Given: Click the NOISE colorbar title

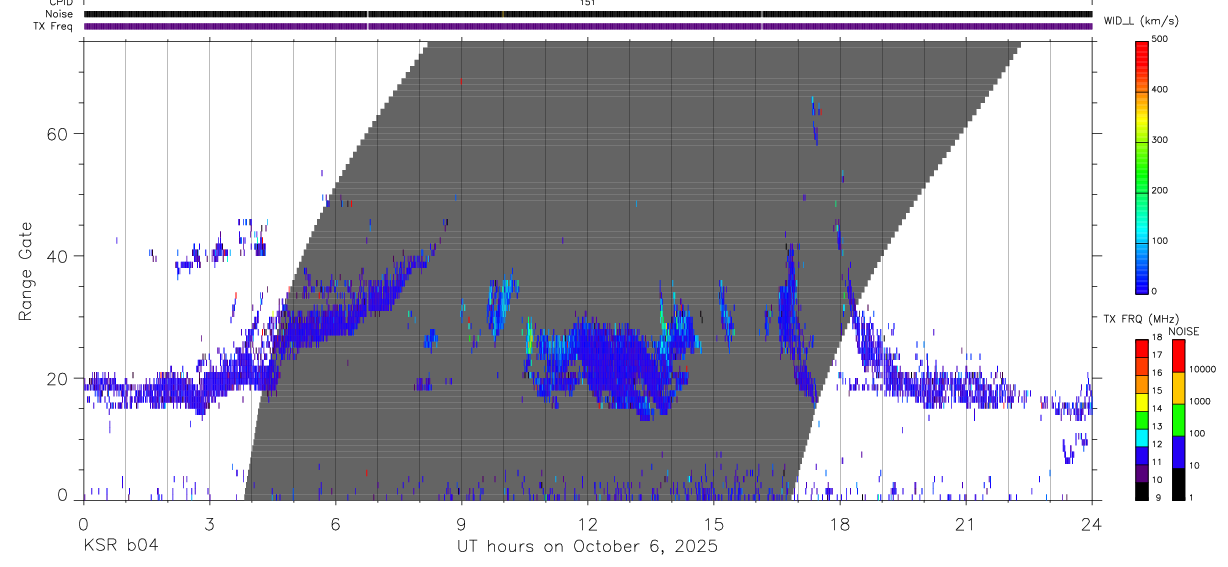Looking at the screenshot, I should tap(1184, 331).
